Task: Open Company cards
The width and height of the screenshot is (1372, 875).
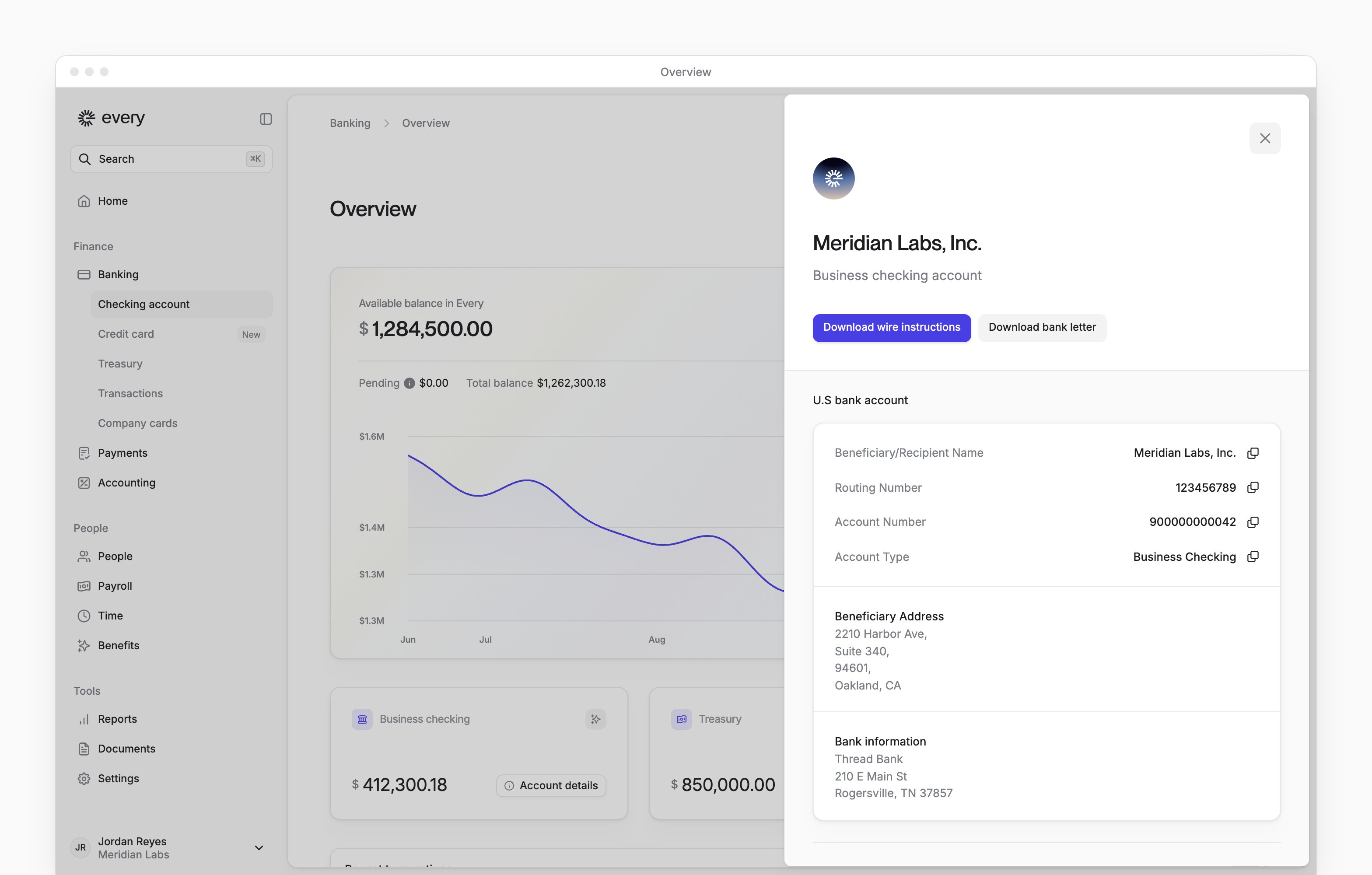Action: tap(181, 423)
